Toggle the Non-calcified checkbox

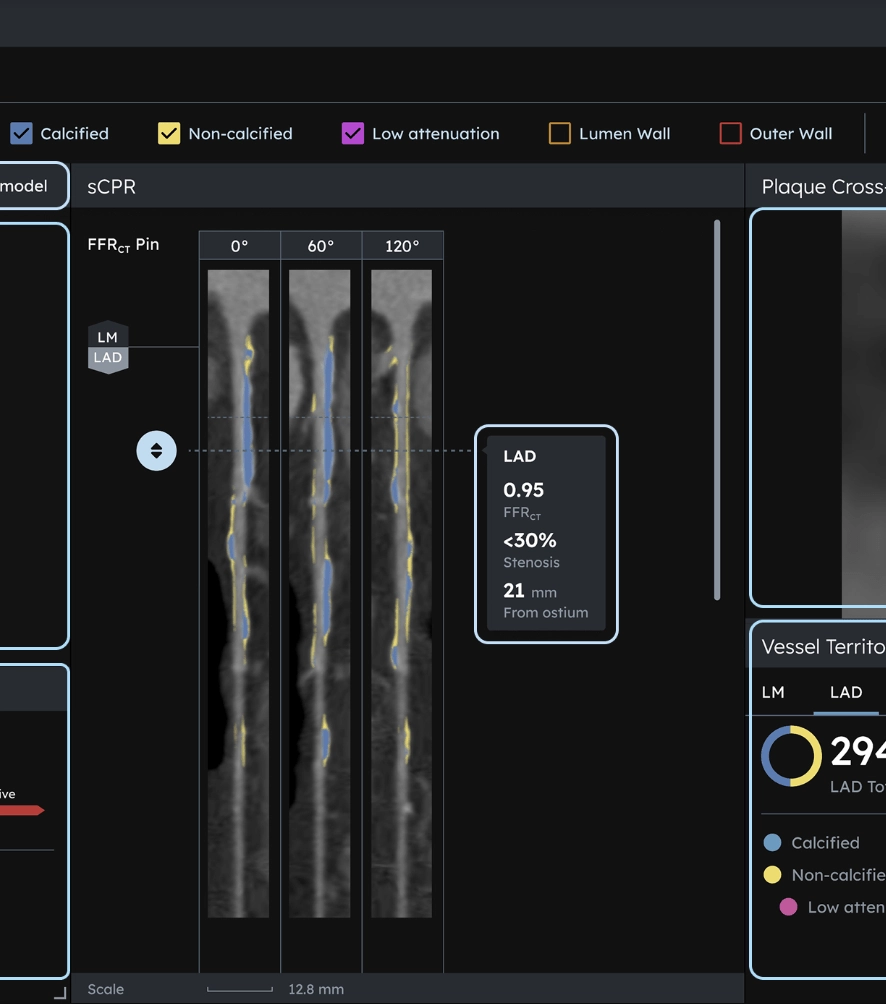(x=169, y=133)
